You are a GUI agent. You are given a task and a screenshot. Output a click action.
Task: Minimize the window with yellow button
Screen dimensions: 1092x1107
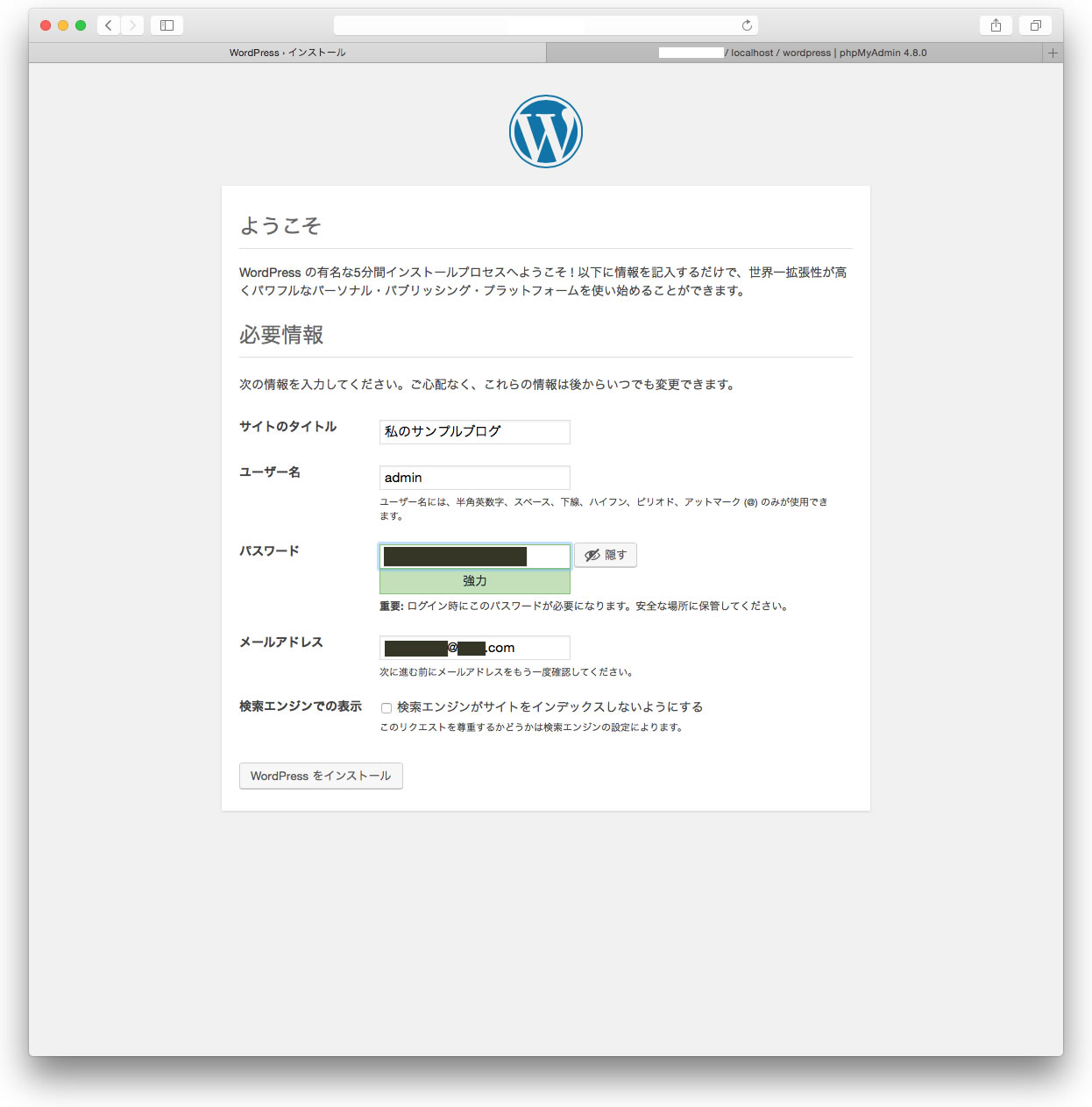(x=63, y=25)
